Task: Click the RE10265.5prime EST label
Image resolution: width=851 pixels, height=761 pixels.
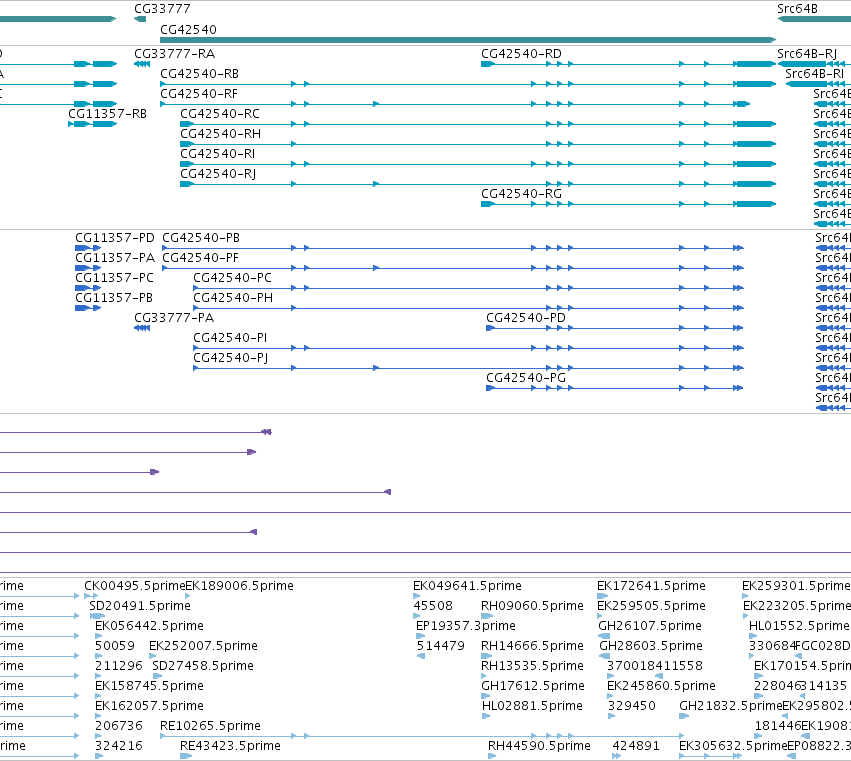Action: tap(211, 727)
